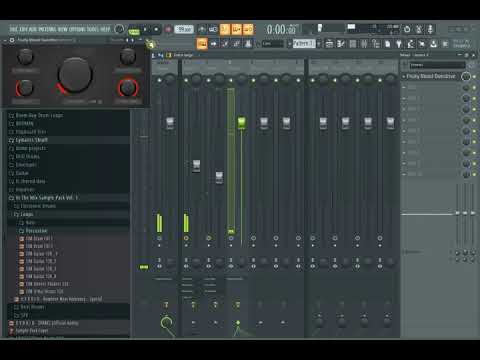The width and height of the screenshot is (480, 360).
Task: Toggle the second effect slot enable LED
Action: point(474,88)
